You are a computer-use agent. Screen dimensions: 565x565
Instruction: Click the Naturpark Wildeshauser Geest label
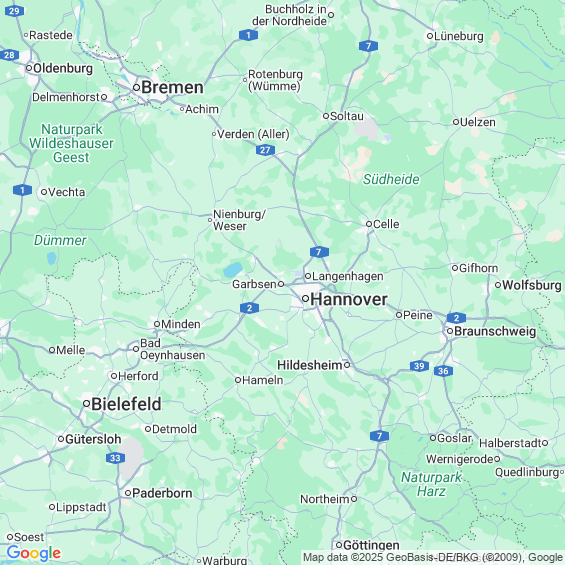71,143
